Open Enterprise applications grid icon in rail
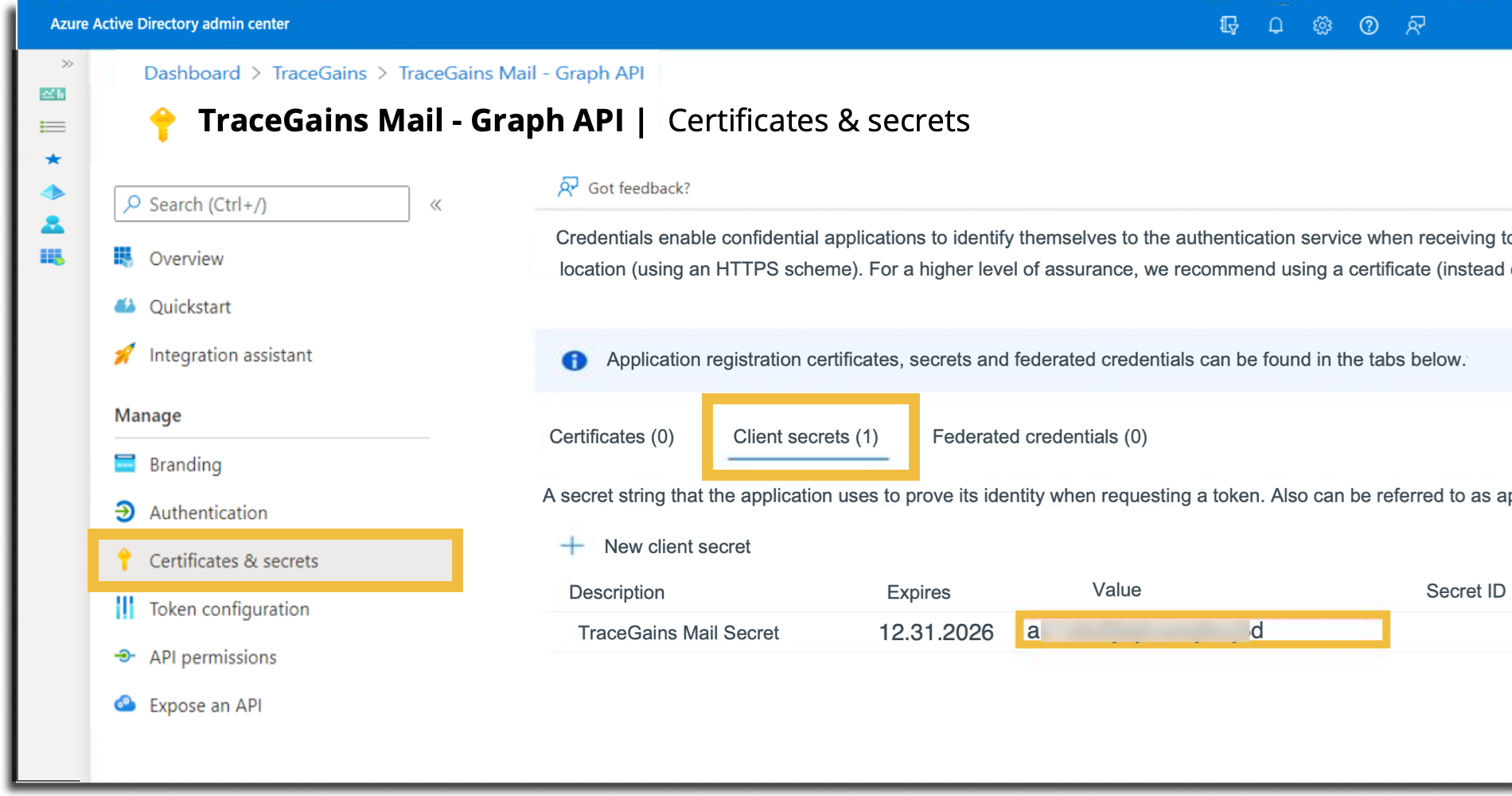 (x=53, y=257)
